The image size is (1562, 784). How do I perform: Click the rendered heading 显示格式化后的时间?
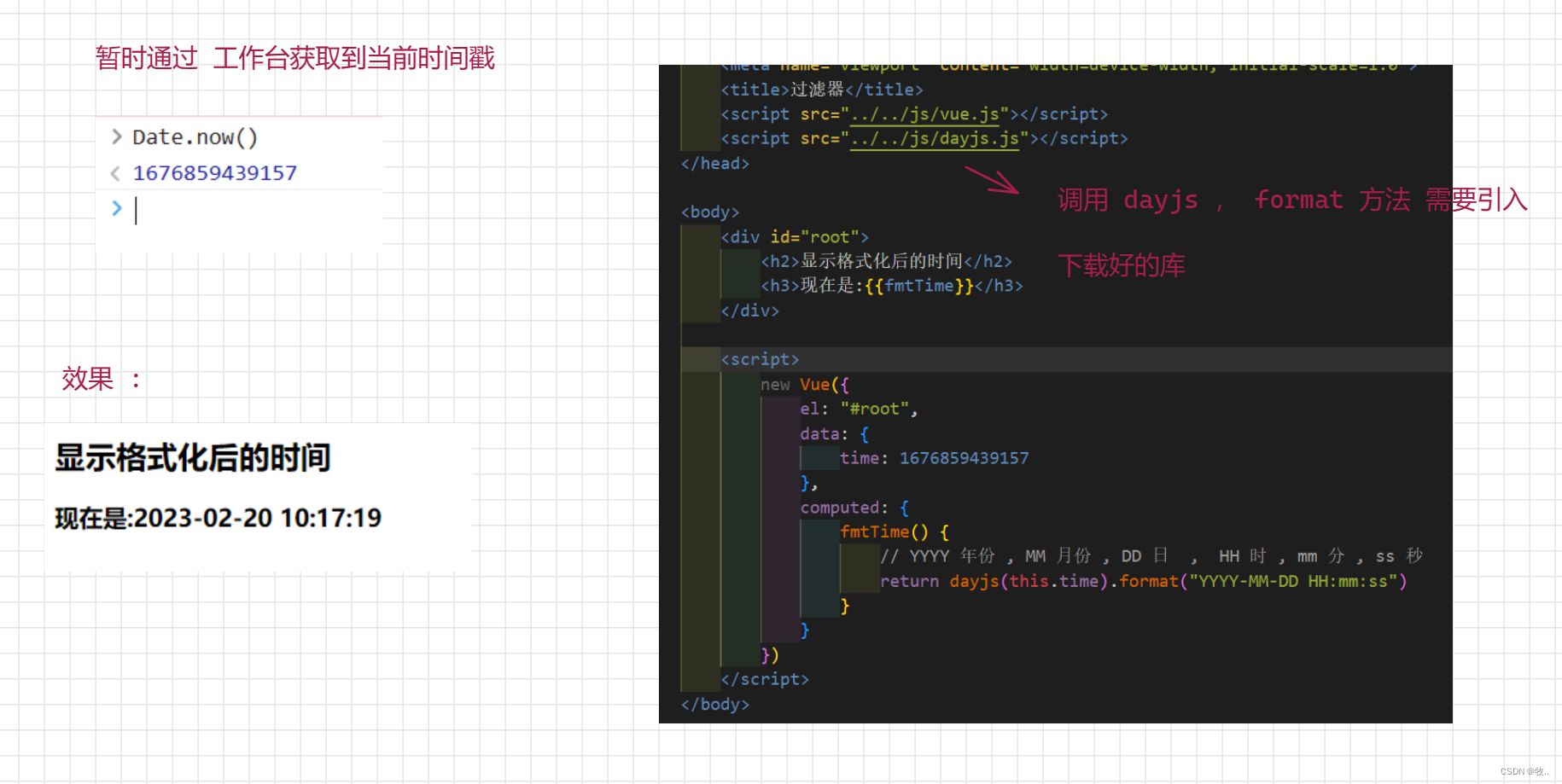click(193, 458)
